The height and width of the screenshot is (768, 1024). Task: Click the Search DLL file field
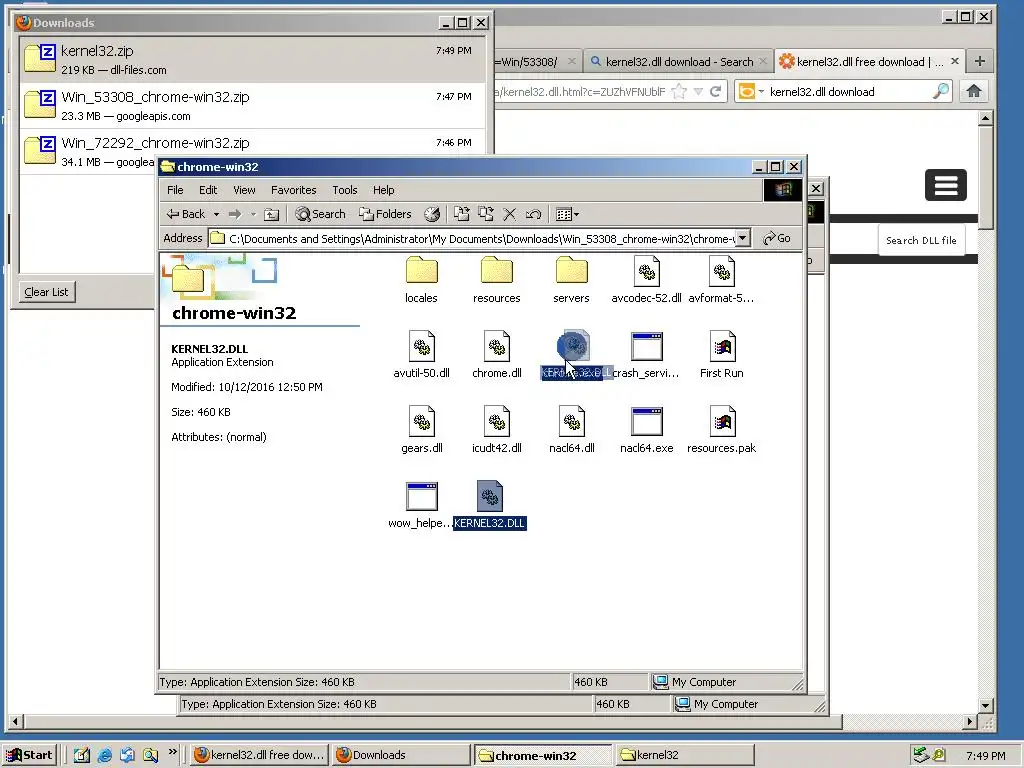coord(921,240)
